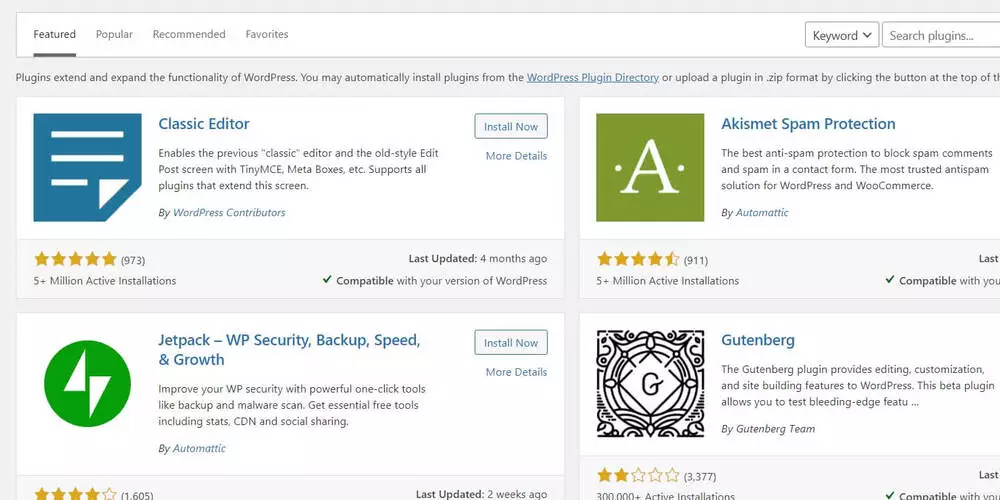
Task: Click Classic Editor's 5+ Million Active Installations
Action: (105, 281)
